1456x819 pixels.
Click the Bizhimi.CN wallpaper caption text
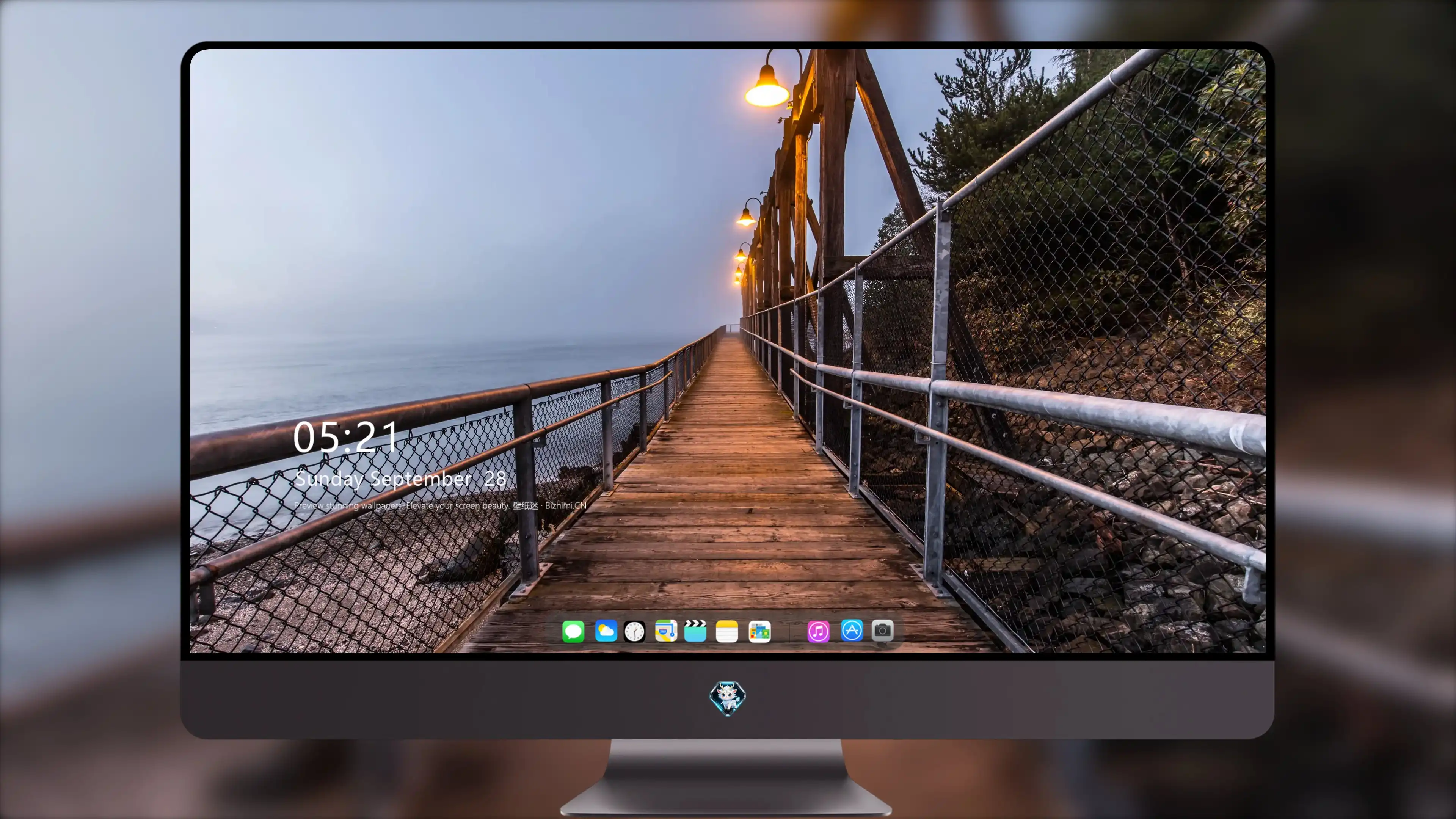pyautogui.click(x=440, y=505)
